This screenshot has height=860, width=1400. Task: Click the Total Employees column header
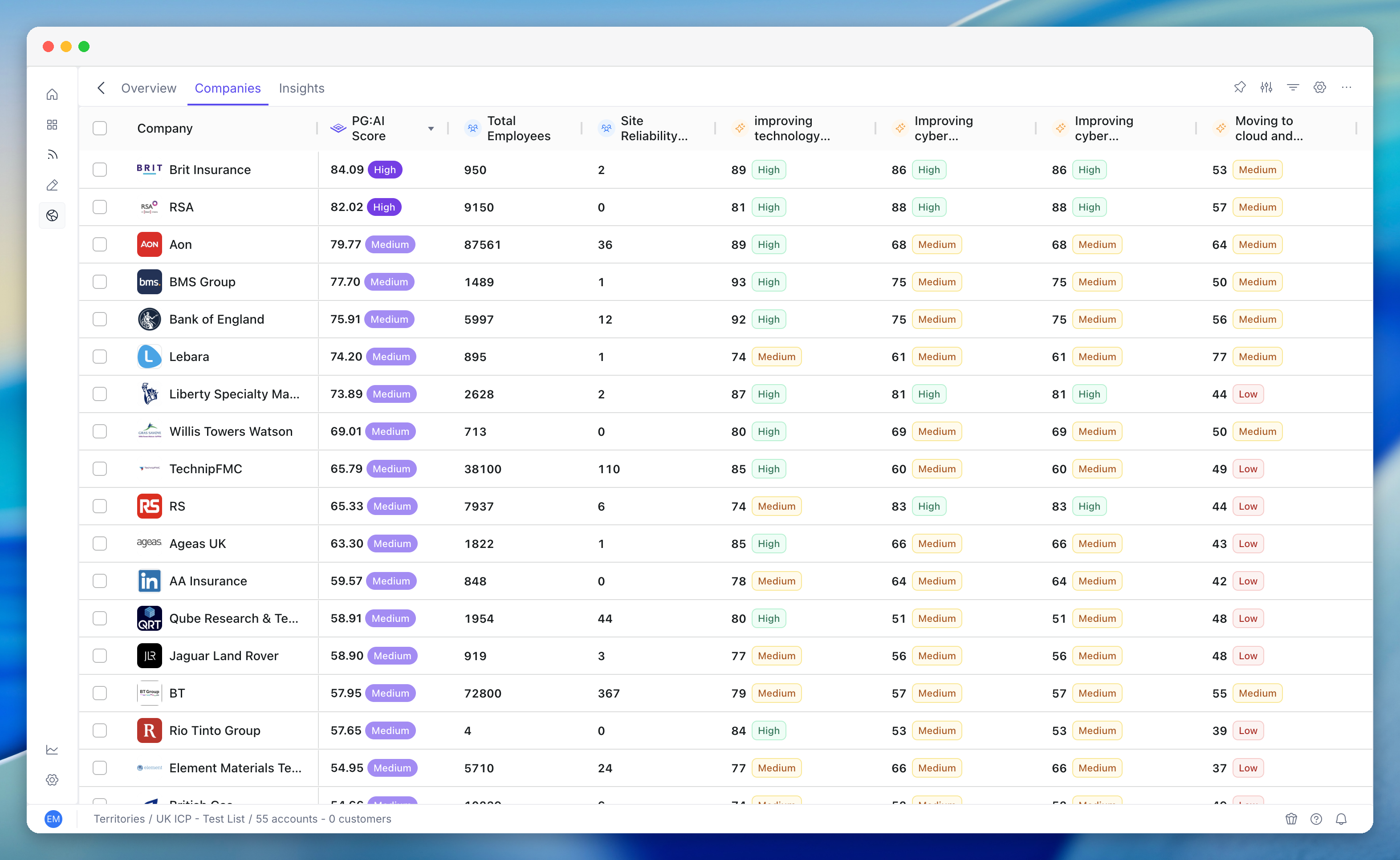[x=518, y=129]
